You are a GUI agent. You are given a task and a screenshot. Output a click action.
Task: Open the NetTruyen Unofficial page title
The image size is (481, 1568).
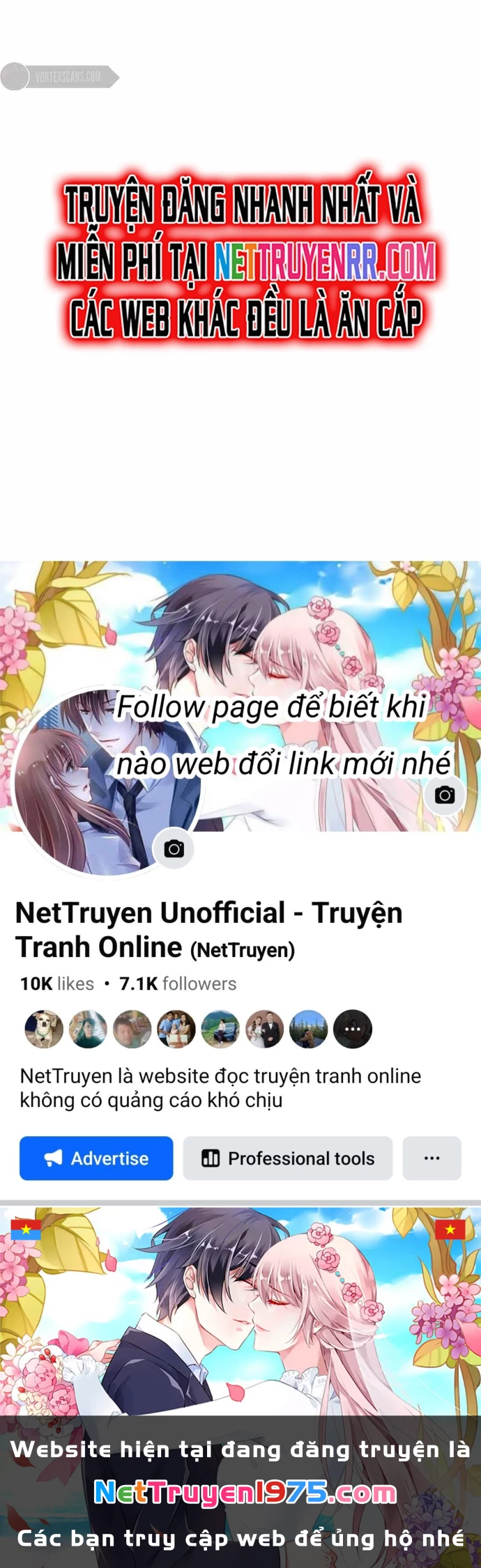click(x=209, y=930)
